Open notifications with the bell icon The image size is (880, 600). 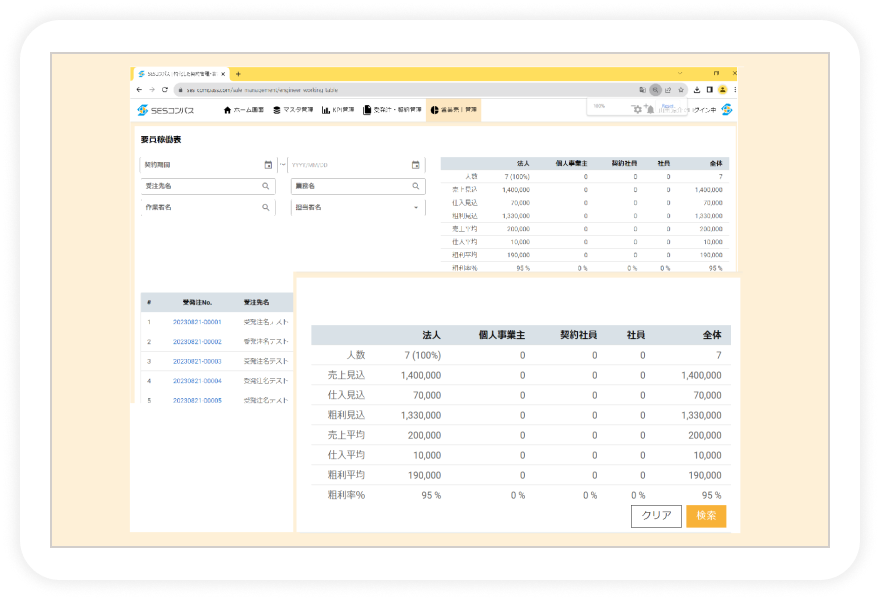coord(650,109)
